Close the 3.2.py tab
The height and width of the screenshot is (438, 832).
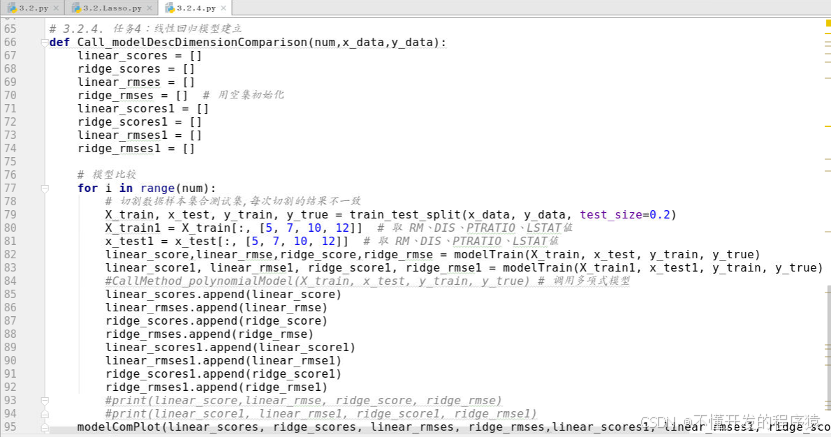56,8
